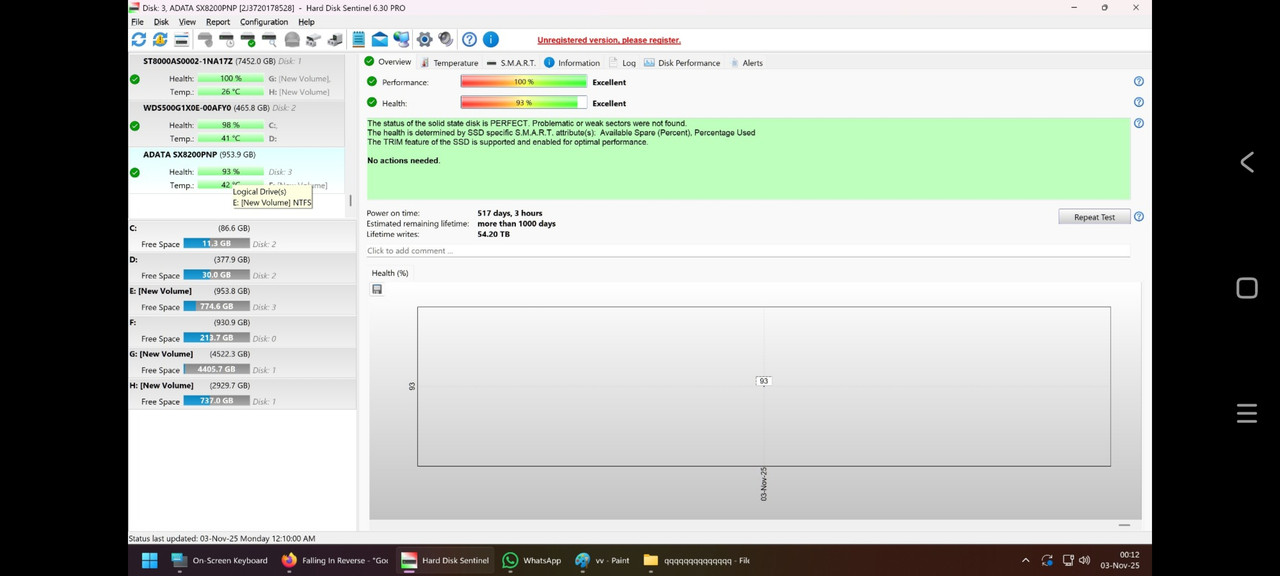Viewport: 1280px width, 576px height.
Task: Click the help icon beside status text box
Action: point(1139,124)
